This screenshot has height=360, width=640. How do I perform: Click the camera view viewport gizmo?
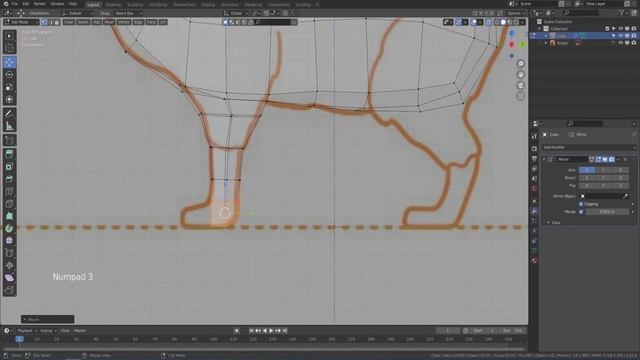521,85
